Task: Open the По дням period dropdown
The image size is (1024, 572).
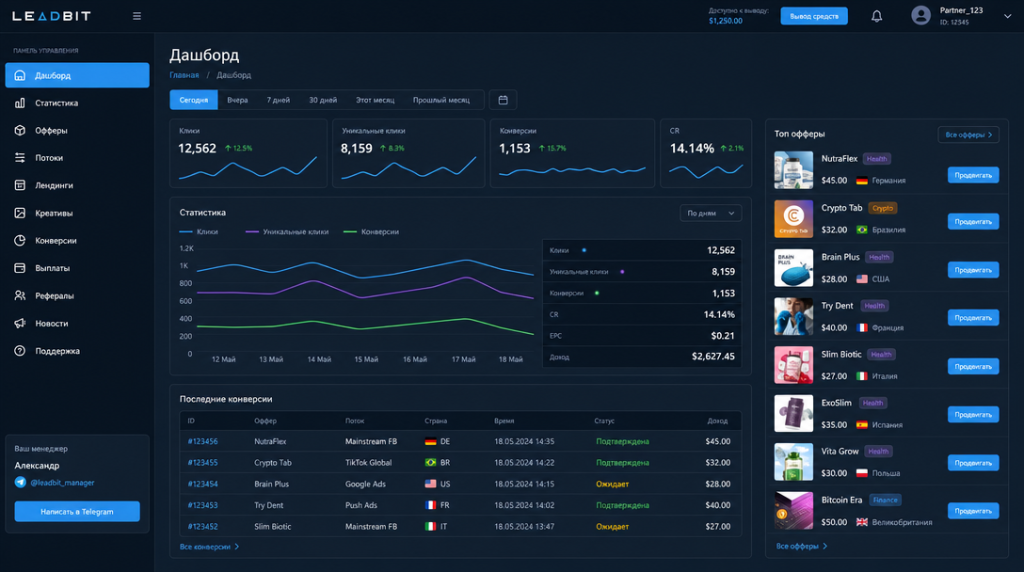Action: [711, 213]
